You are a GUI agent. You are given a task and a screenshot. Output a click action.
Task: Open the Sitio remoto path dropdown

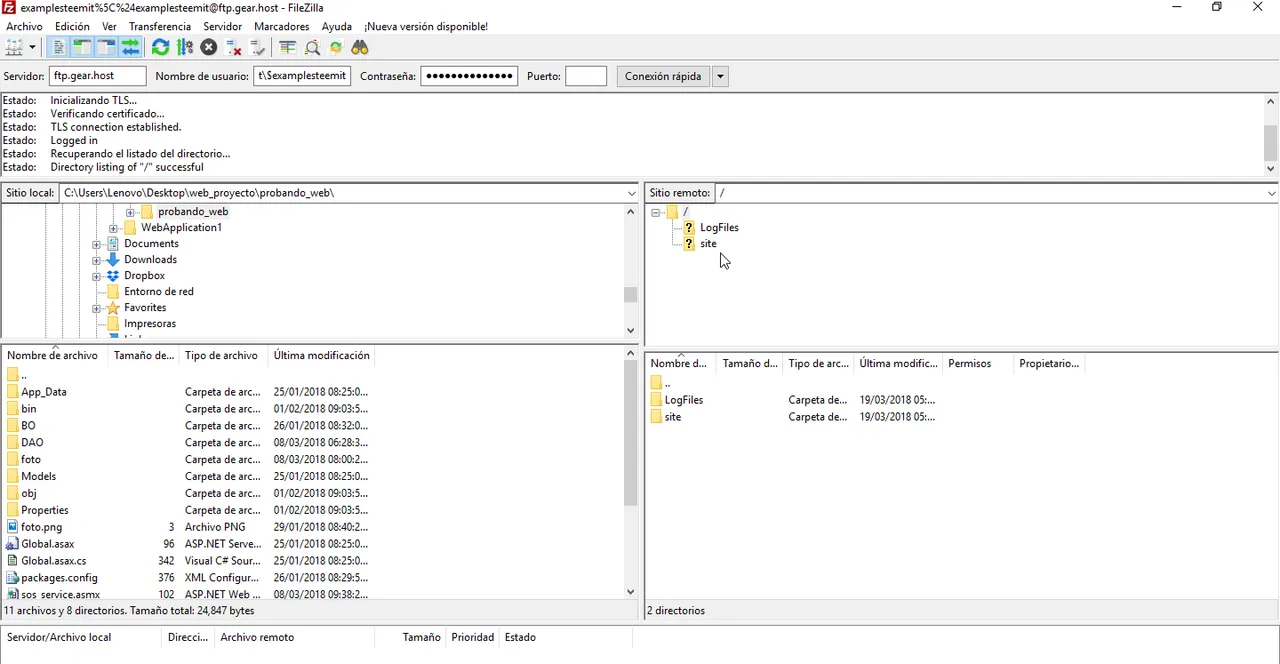click(x=1272, y=193)
